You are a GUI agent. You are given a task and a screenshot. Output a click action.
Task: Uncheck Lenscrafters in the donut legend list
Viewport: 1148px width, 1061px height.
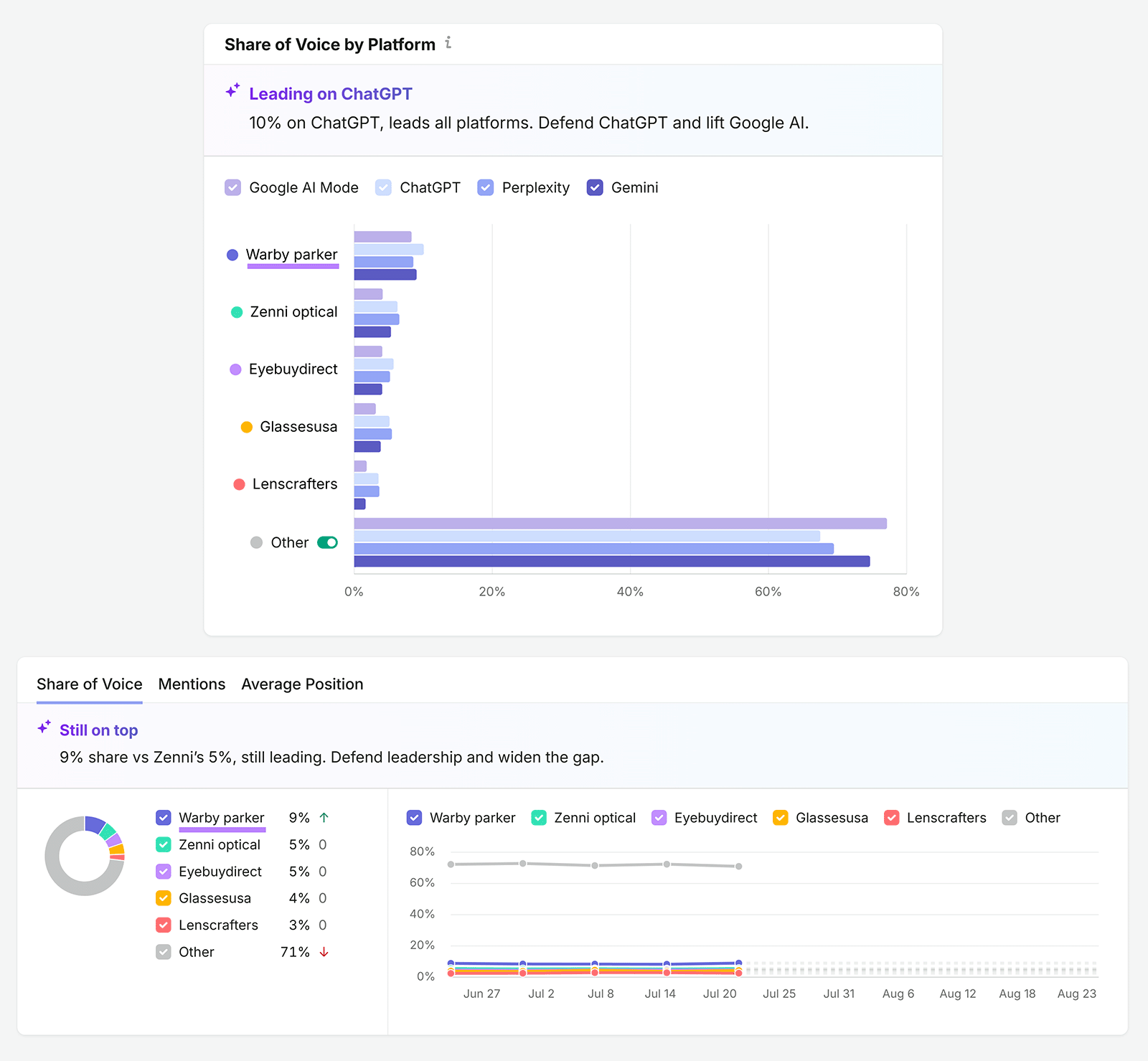pyautogui.click(x=164, y=925)
